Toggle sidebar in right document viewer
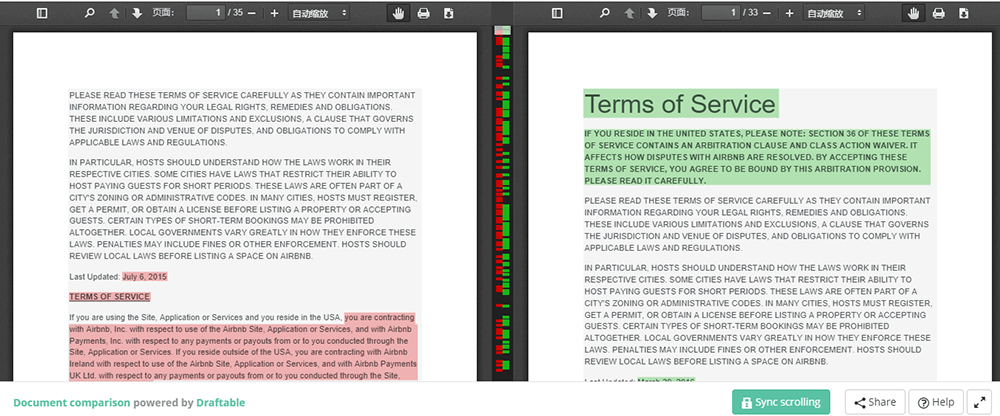This screenshot has height=416, width=1000. click(x=556, y=13)
